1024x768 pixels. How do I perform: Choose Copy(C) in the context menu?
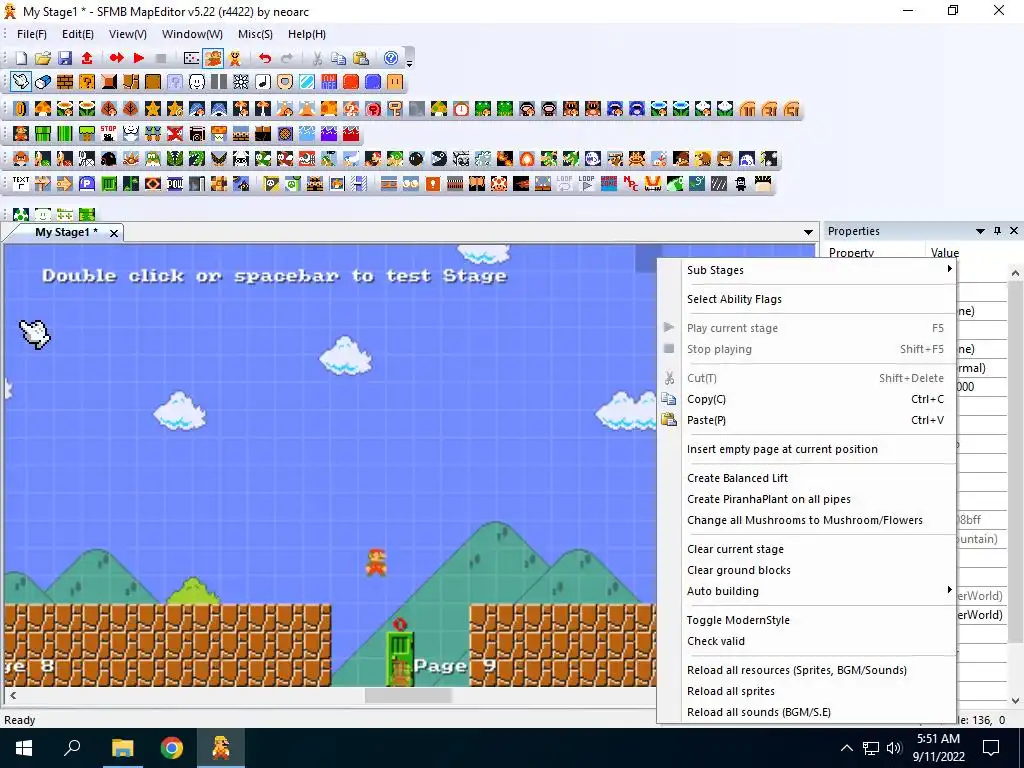[807, 399]
